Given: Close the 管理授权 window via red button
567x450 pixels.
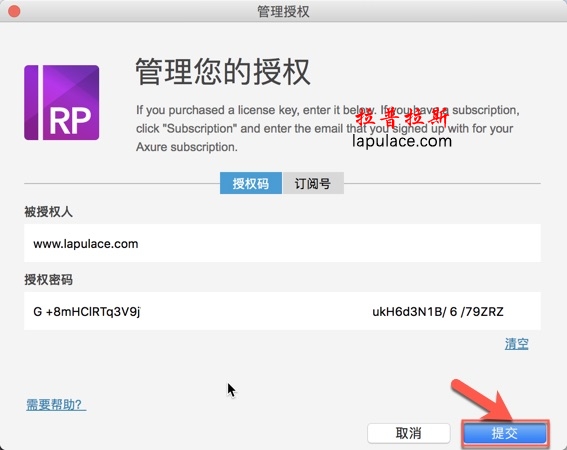Looking at the screenshot, I should click(x=14, y=11).
